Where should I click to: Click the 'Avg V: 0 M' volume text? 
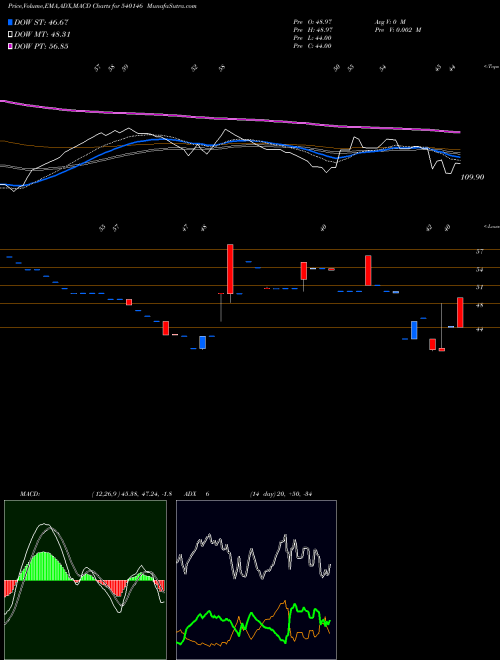(389, 21)
